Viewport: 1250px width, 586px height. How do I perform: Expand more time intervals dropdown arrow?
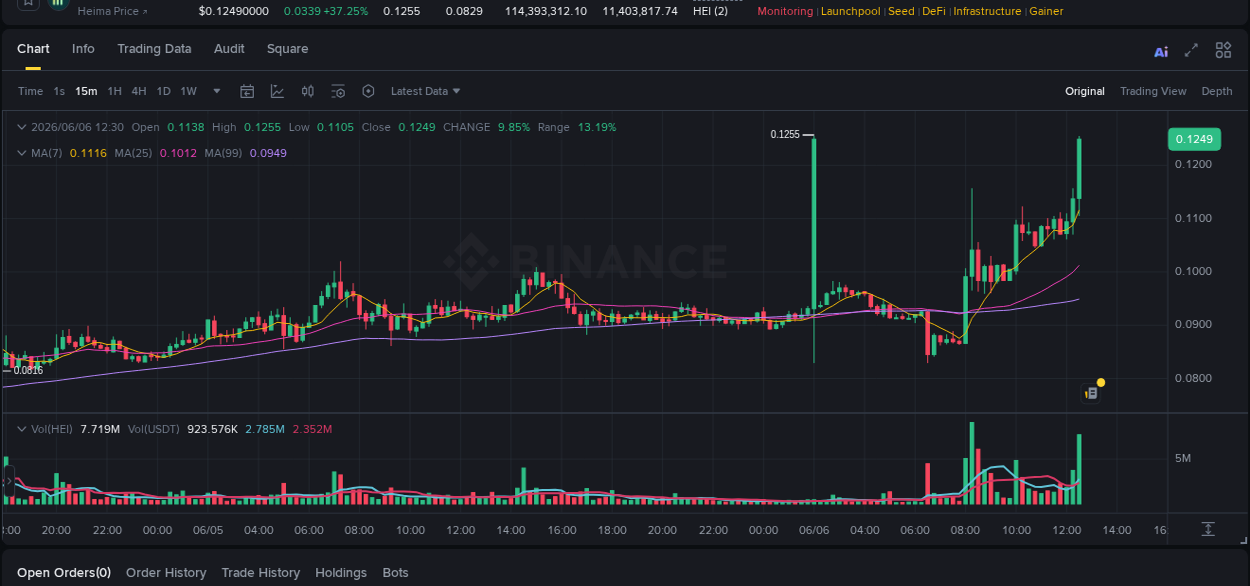[217, 91]
